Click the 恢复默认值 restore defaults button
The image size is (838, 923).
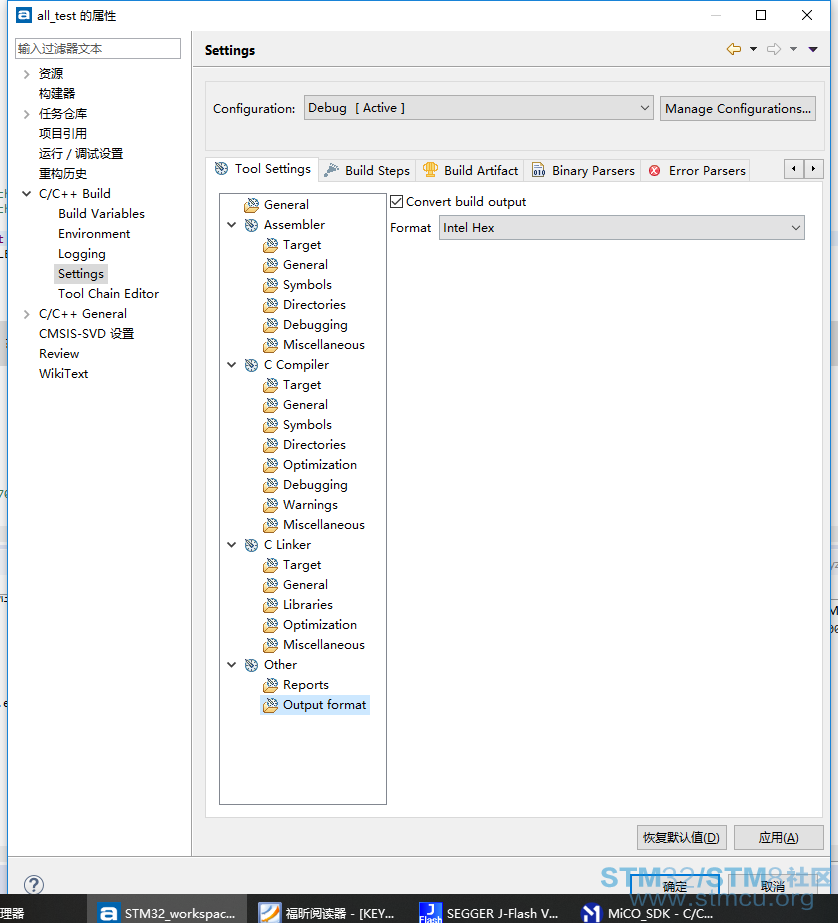tap(681, 837)
